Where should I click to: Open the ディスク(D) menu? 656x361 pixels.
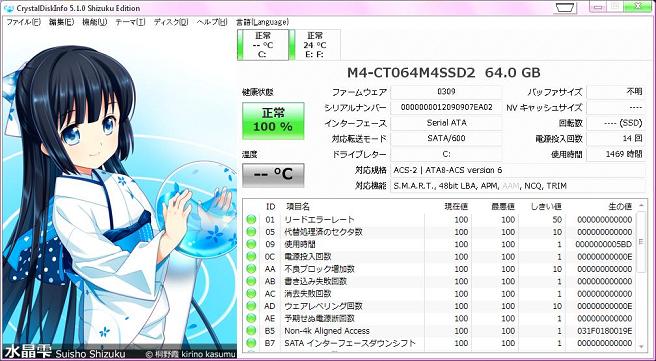click(x=171, y=22)
